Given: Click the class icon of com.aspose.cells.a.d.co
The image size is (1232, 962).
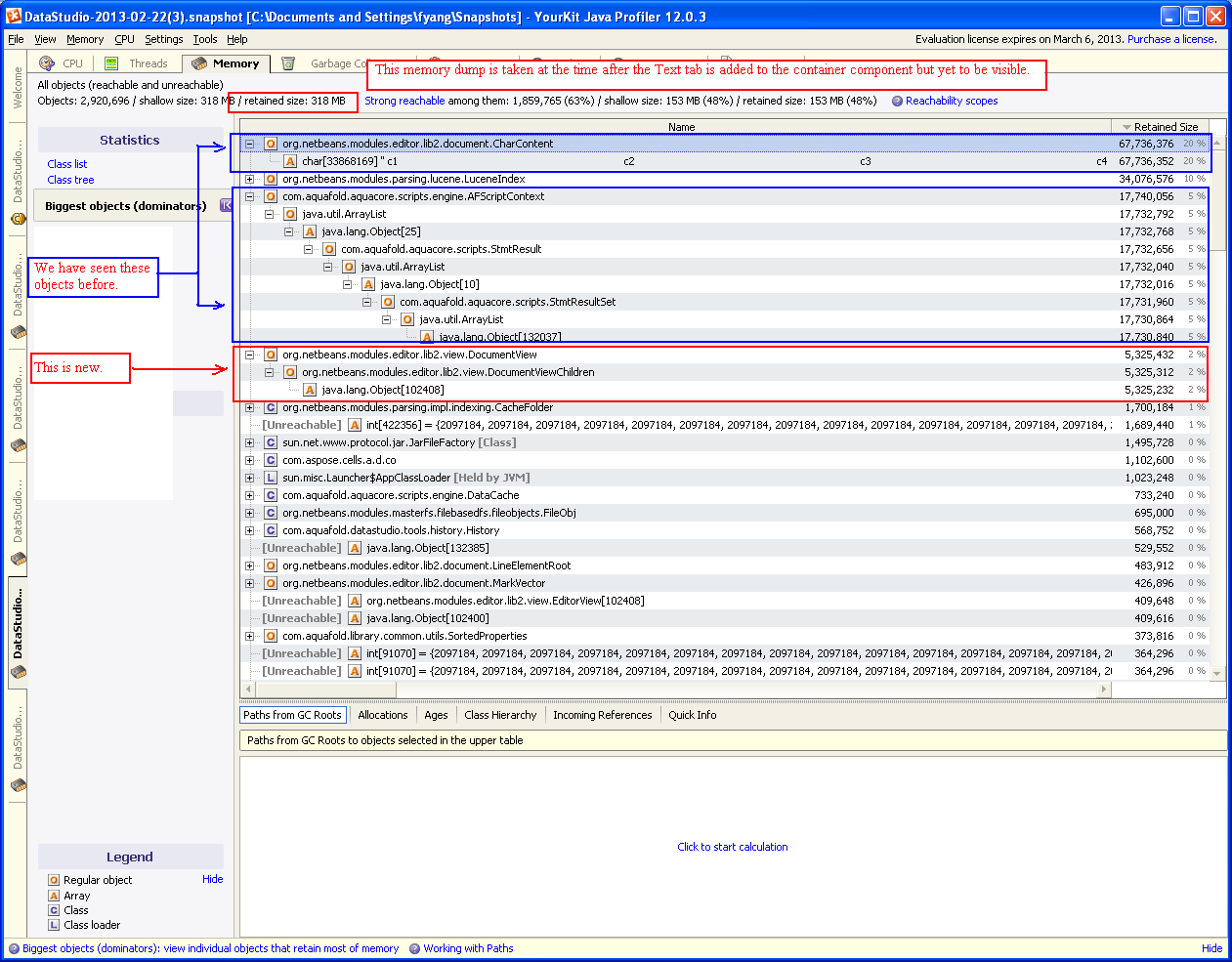Looking at the screenshot, I should click(271, 460).
